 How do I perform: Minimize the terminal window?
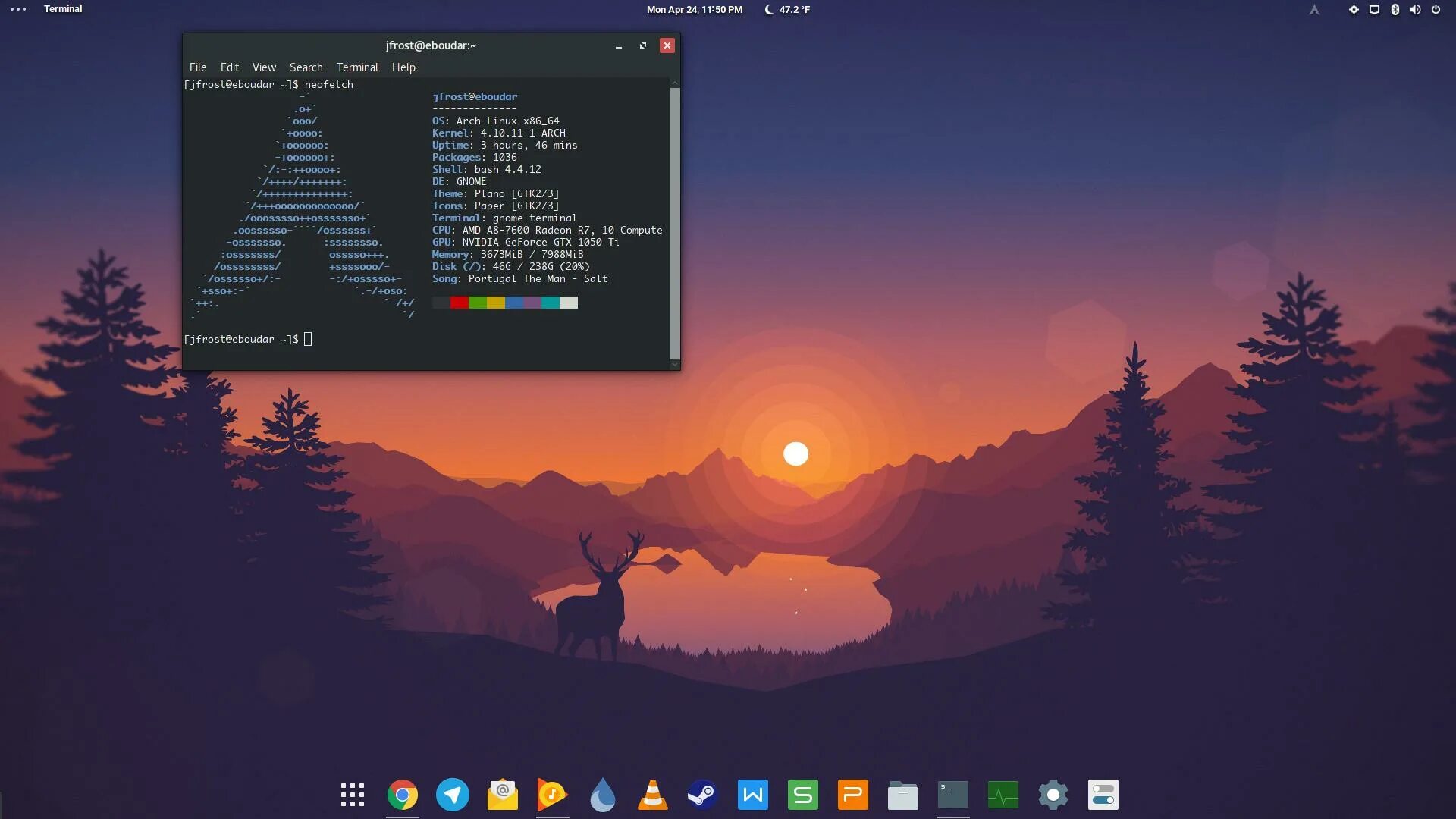(x=619, y=45)
